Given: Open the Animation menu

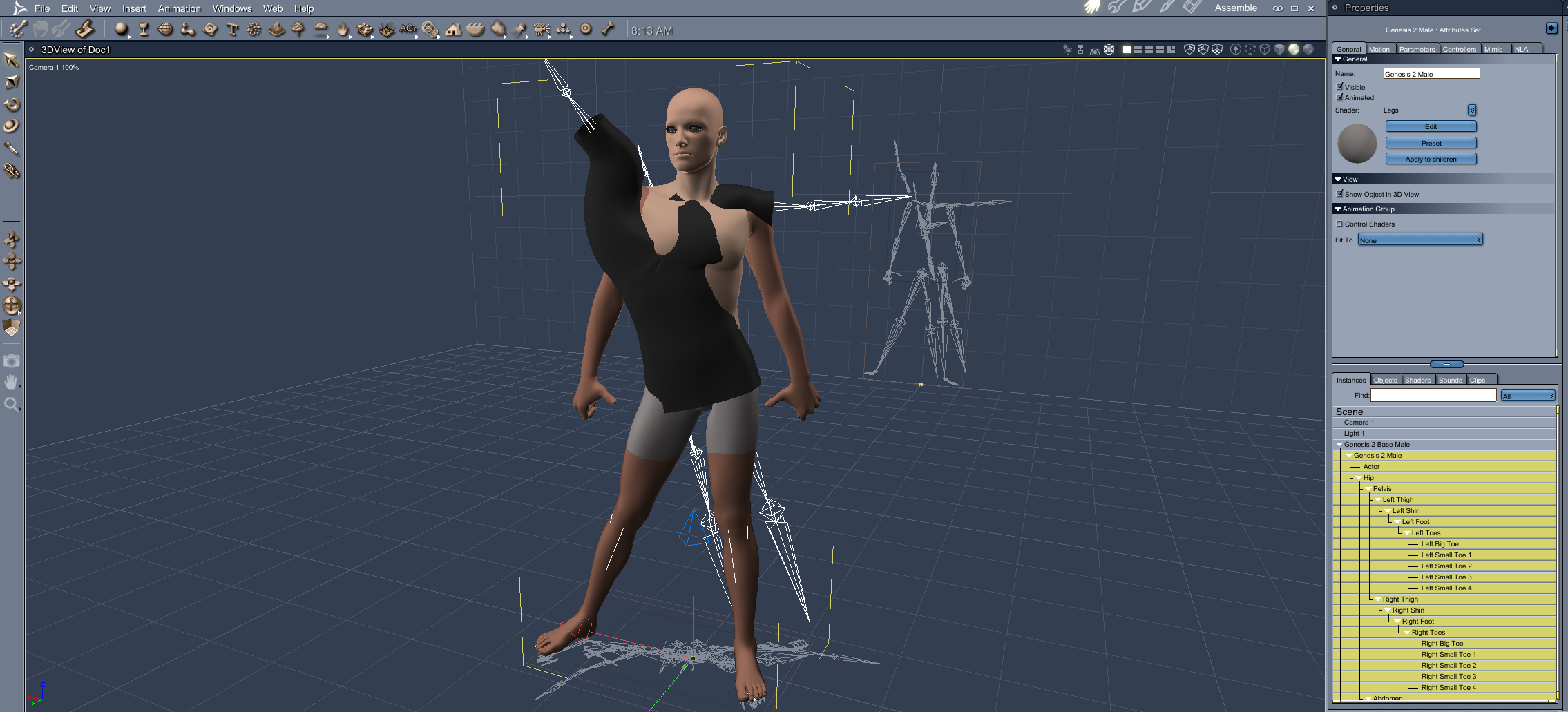Looking at the screenshot, I should (x=179, y=8).
